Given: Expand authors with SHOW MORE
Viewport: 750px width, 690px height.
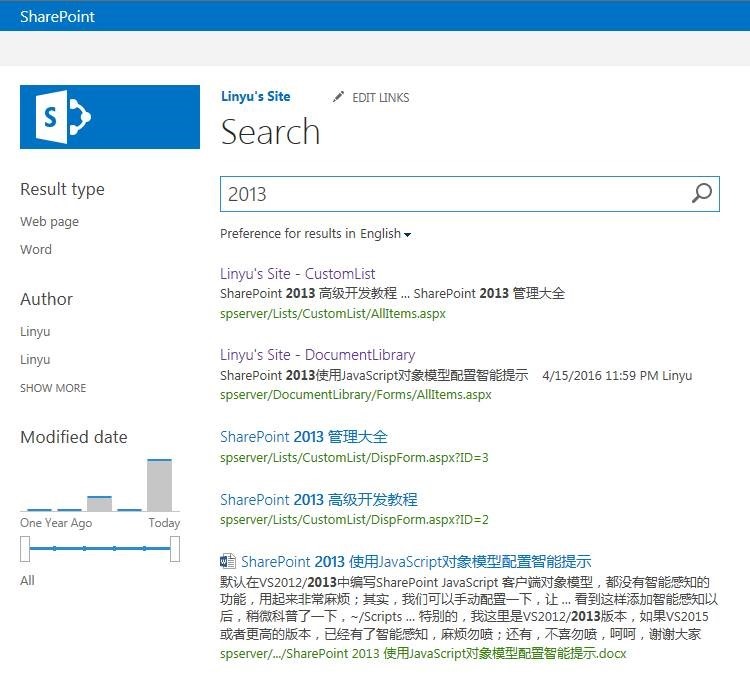Looking at the screenshot, I should pos(53,388).
